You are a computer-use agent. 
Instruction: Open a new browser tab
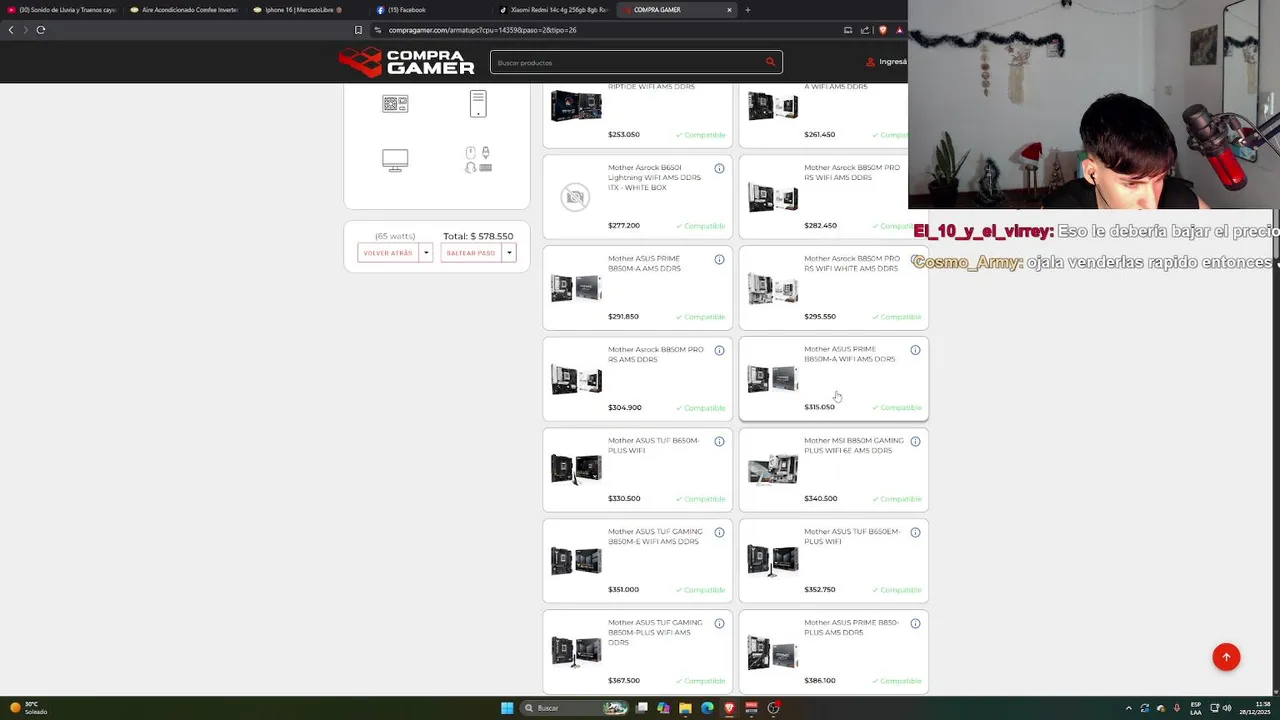(747, 10)
